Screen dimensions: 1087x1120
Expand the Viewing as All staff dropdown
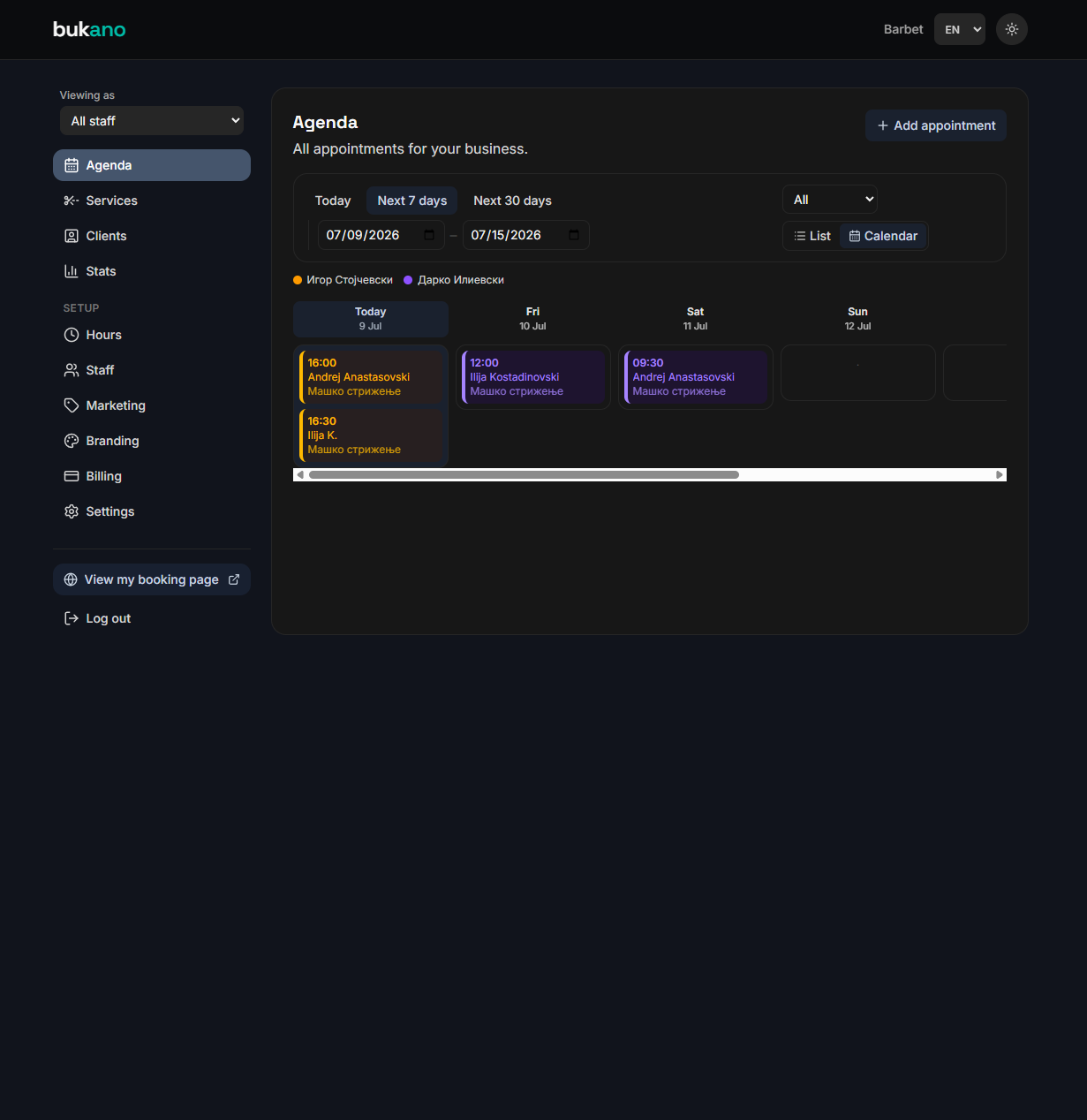[152, 121]
